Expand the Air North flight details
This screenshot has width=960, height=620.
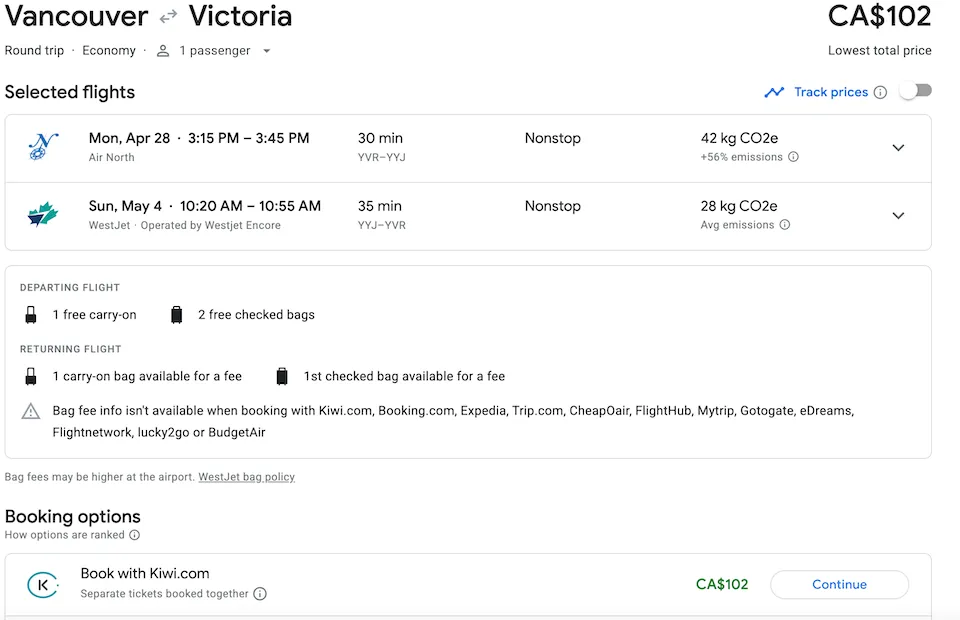898,148
